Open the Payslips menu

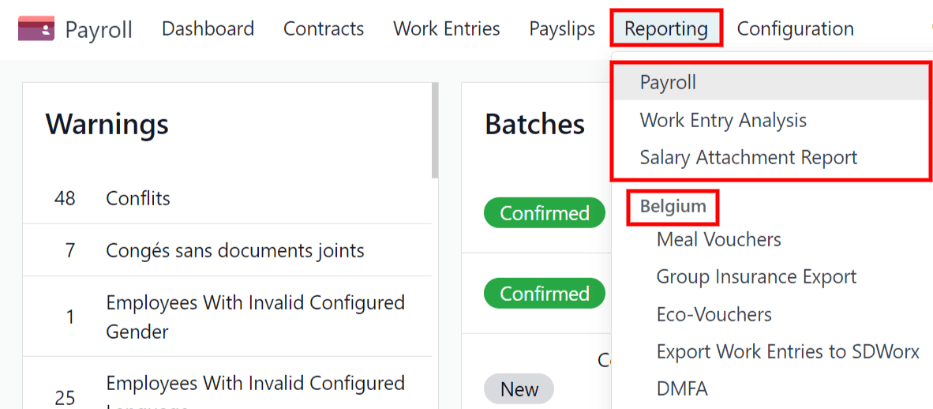(562, 29)
